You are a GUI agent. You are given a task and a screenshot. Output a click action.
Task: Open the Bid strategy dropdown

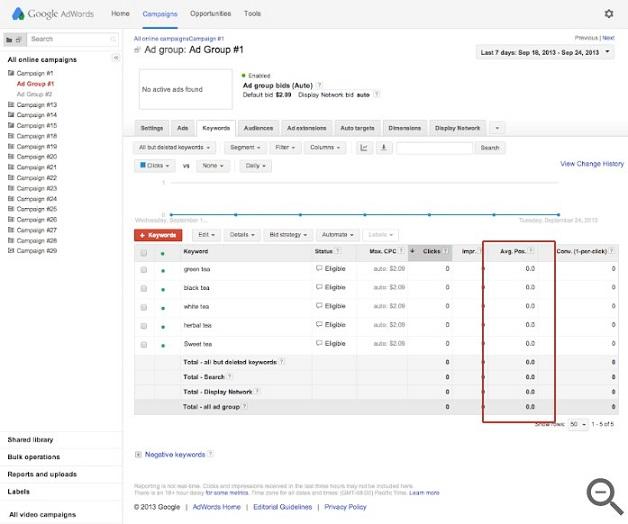(288, 235)
